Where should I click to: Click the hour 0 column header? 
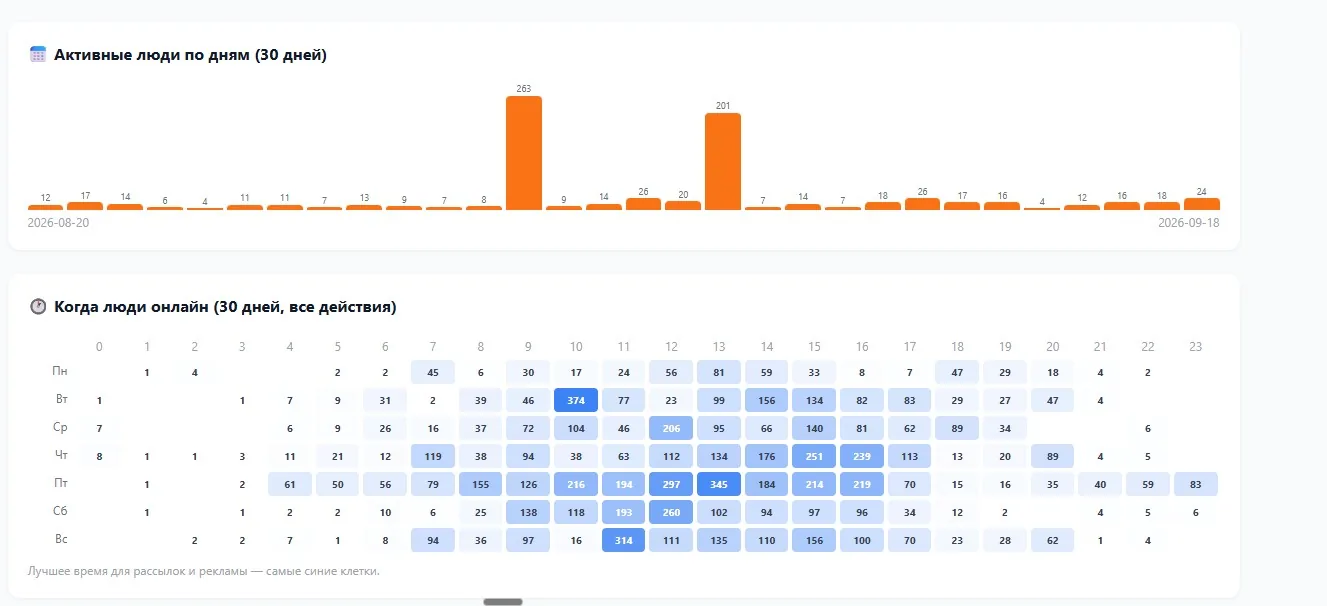(99, 347)
